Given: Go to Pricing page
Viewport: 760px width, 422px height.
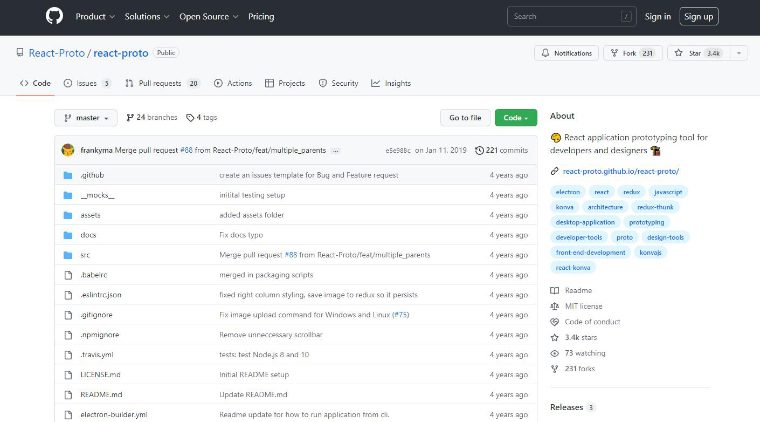Looking at the screenshot, I should pos(261,16).
